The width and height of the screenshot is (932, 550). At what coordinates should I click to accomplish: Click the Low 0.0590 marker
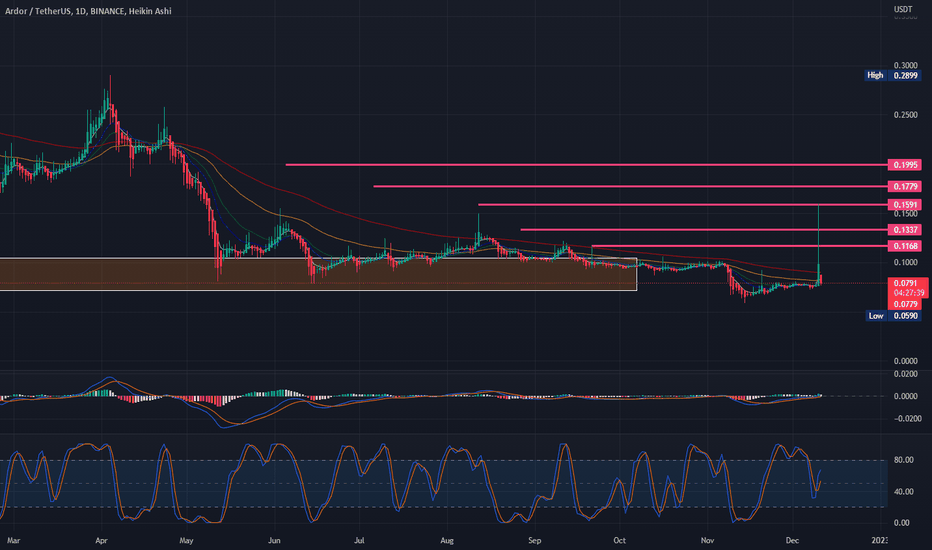(893, 316)
